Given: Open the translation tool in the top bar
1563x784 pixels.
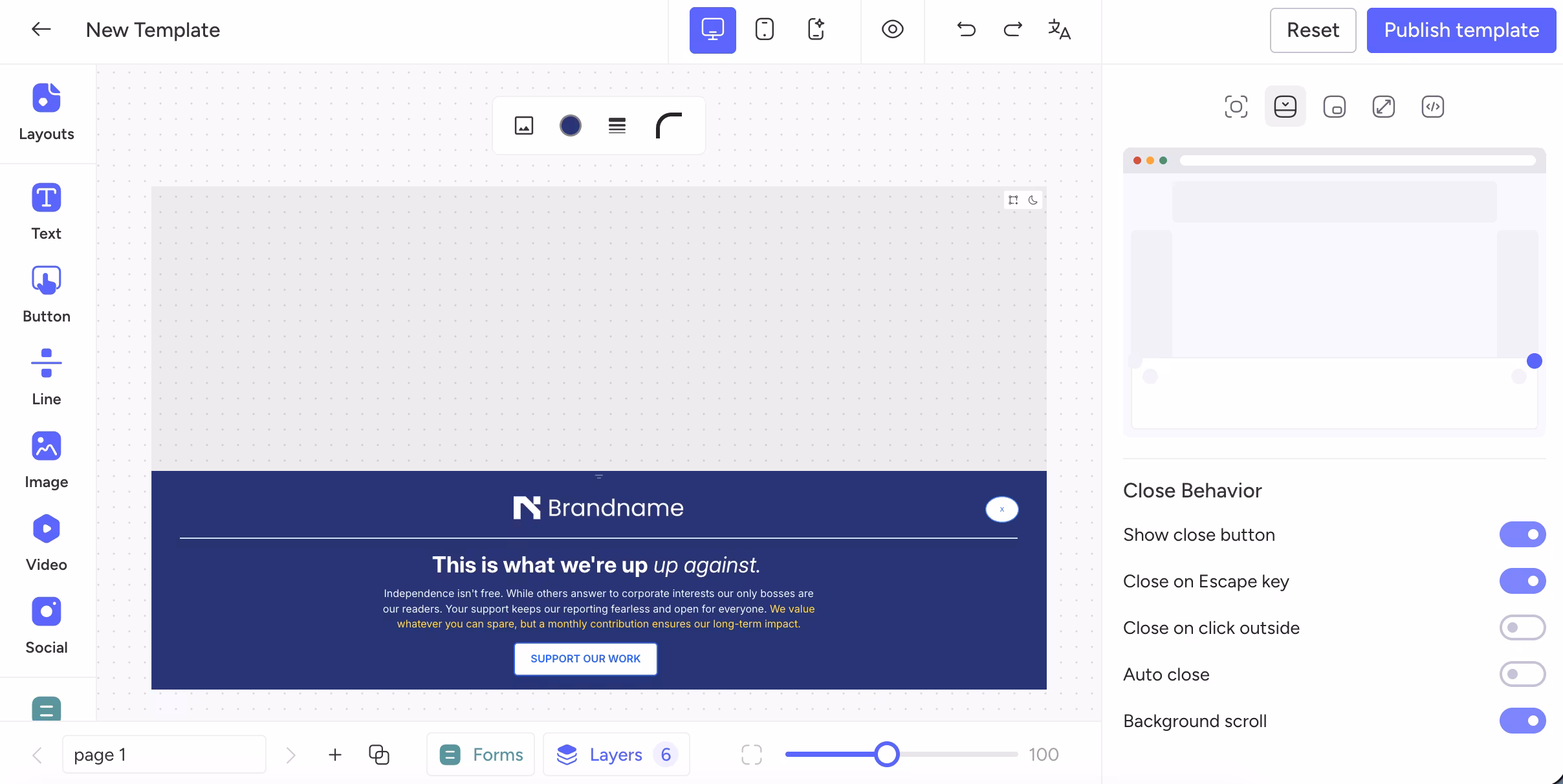Looking at the screenshot, I should click(1060, 30).
